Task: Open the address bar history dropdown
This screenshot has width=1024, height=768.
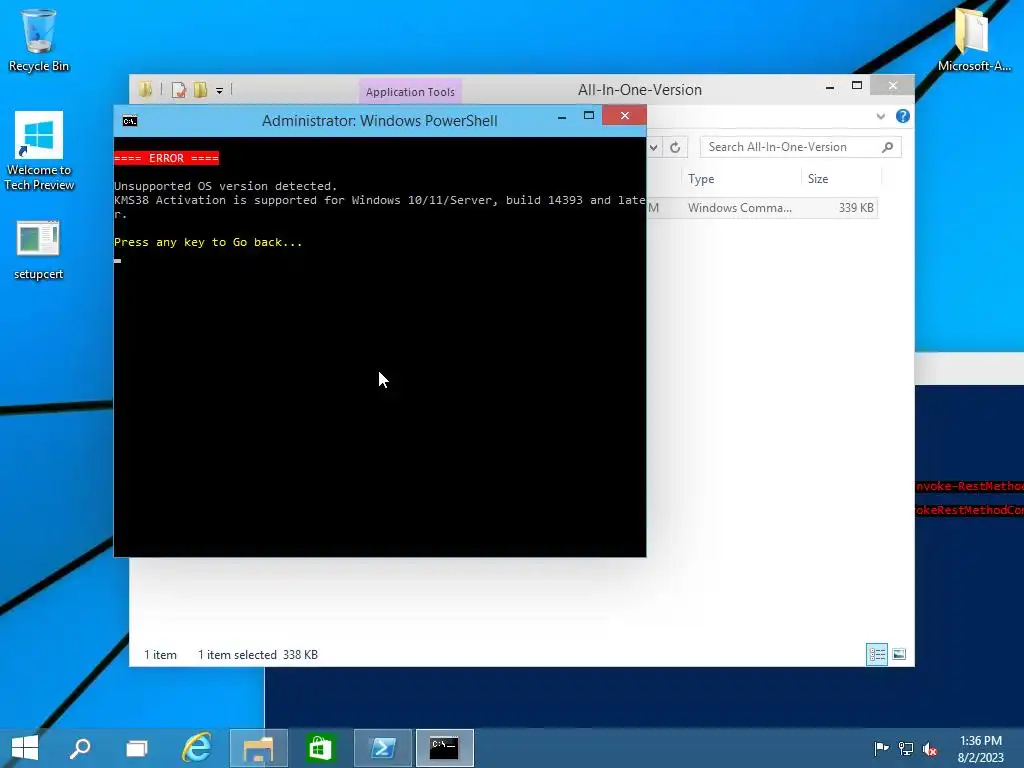Action: tap(653, 147)
